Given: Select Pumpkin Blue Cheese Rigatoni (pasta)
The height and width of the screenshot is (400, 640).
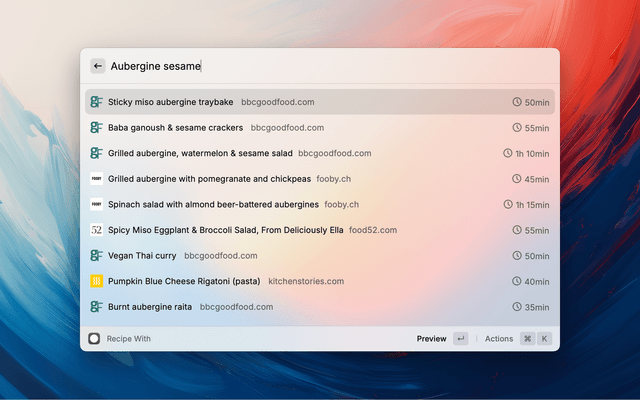Looking at the screenshot, I should tap(184, 281).
